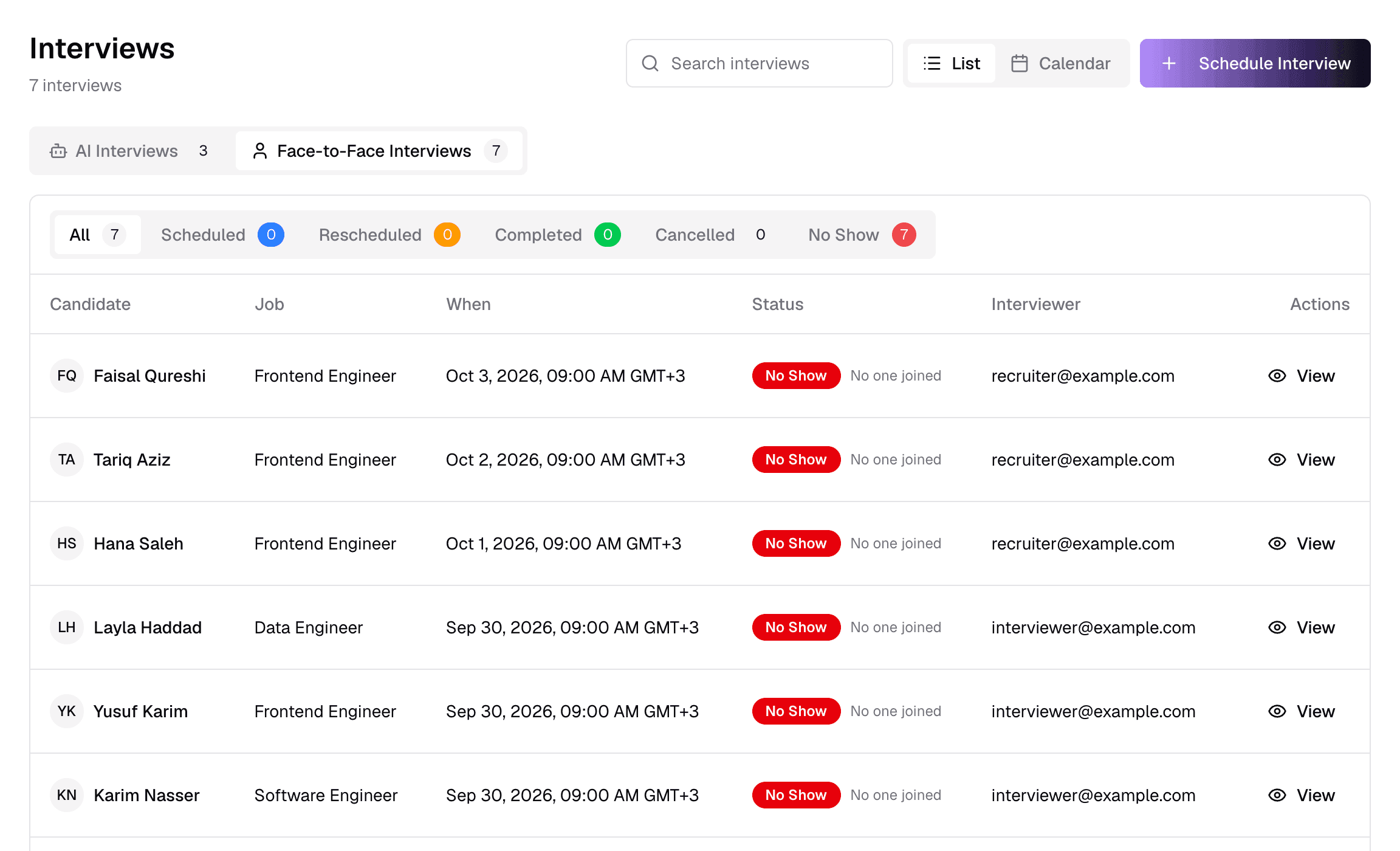Click the eye icon for Tariq Aziz
Screen dimensions: 1400x851
[x=1277, y=460]
